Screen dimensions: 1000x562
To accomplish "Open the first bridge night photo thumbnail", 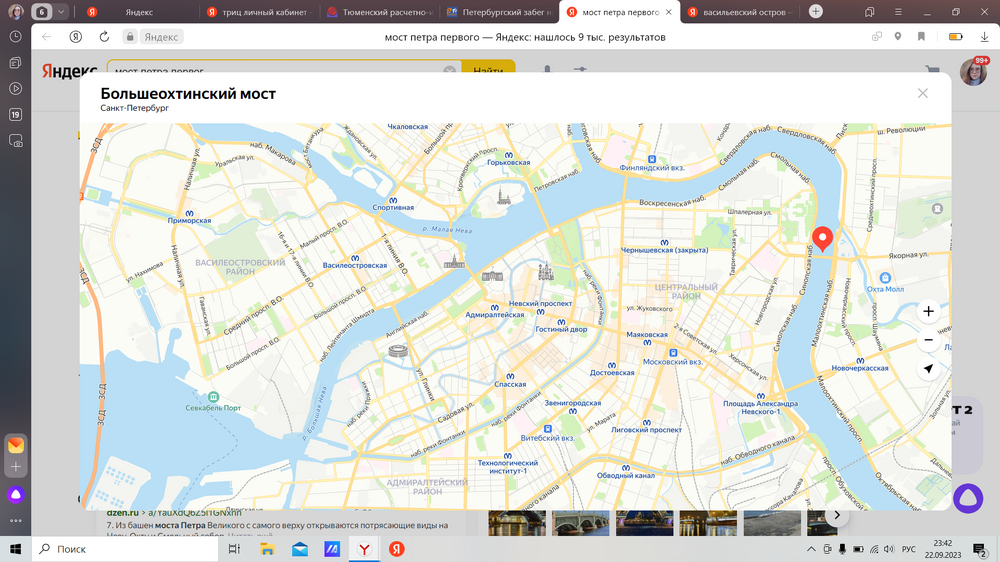I will point(517,522).
